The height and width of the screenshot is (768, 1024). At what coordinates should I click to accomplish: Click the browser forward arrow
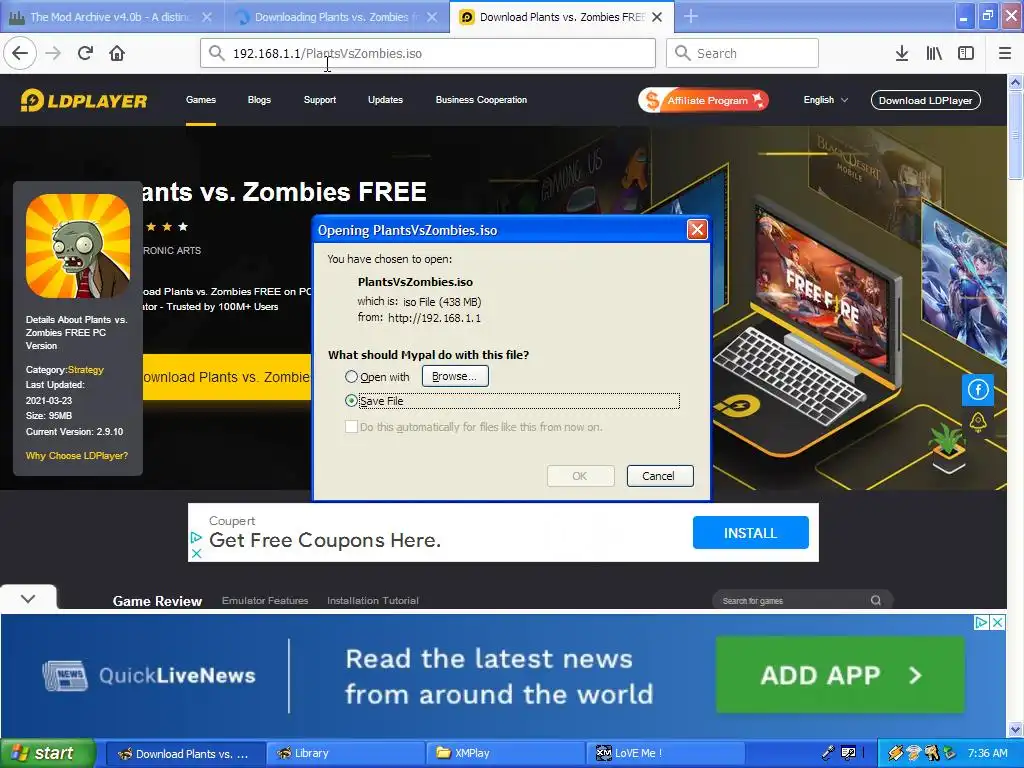[x=53, y=53]
